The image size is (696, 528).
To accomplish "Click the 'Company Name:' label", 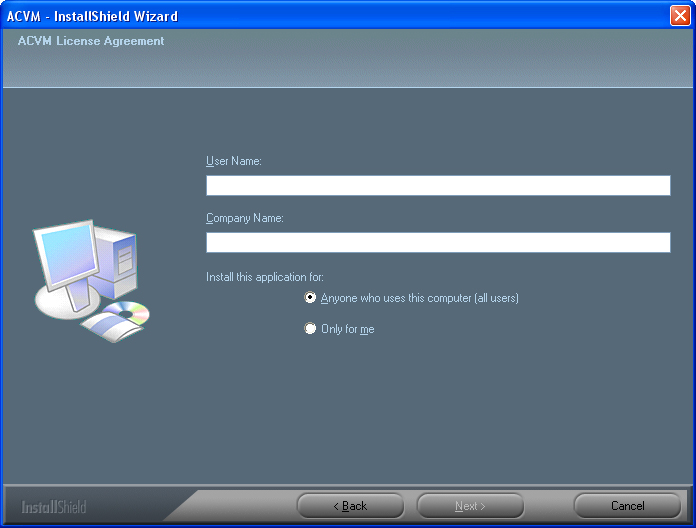I will [x=245, y=218].
